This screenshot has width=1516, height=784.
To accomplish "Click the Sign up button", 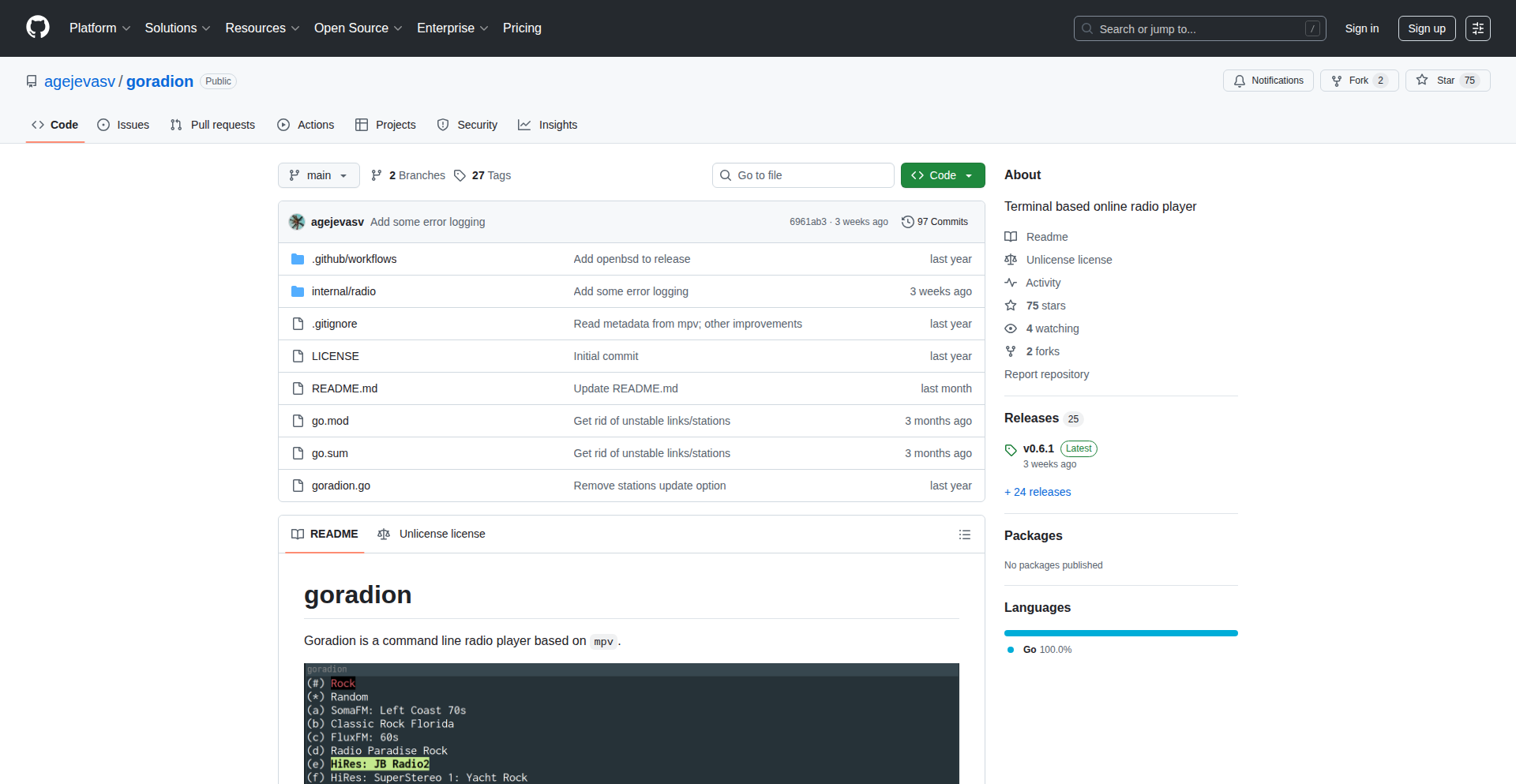I will pos(1427,28).
